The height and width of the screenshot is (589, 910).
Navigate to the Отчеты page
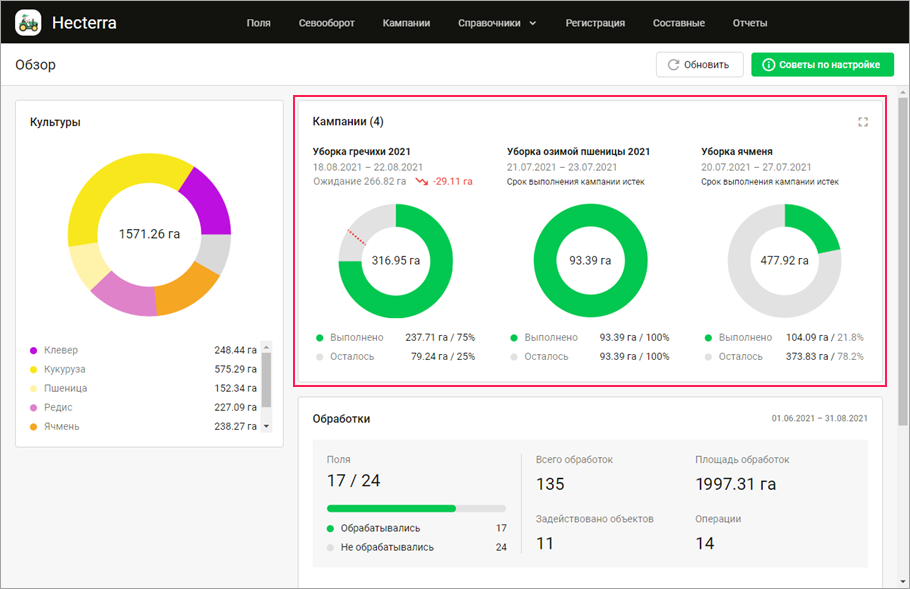pos(750,23)
